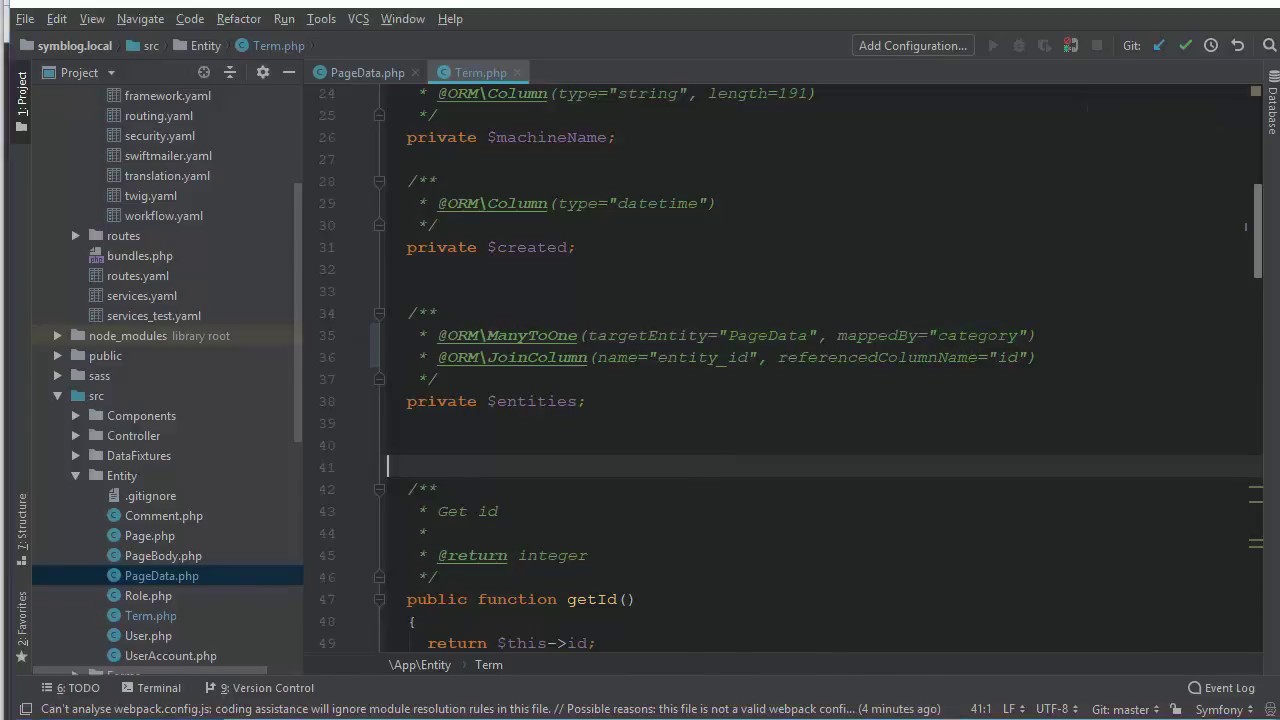
Task: Collapse the src folder
Action: (x=58, y=395)
